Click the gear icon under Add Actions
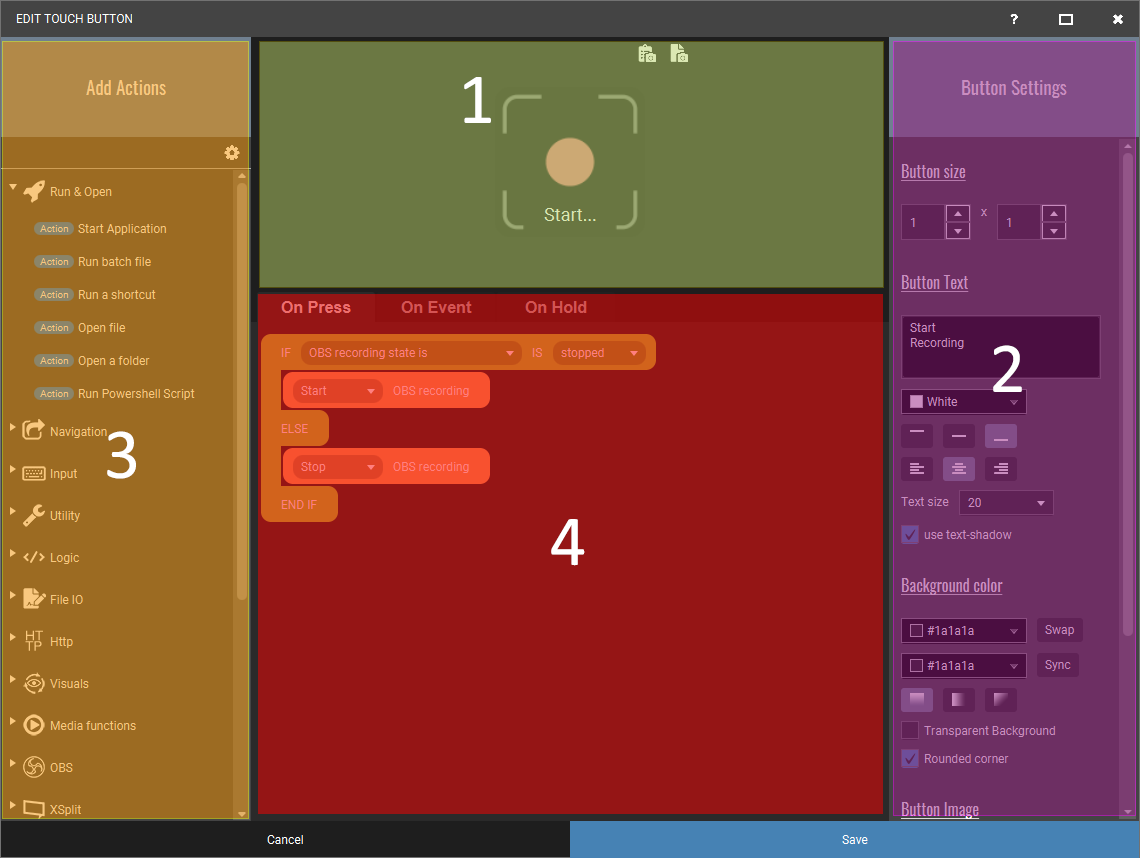Image resolution: width=1140 pixels, height=858 pixels. (232, 153)
